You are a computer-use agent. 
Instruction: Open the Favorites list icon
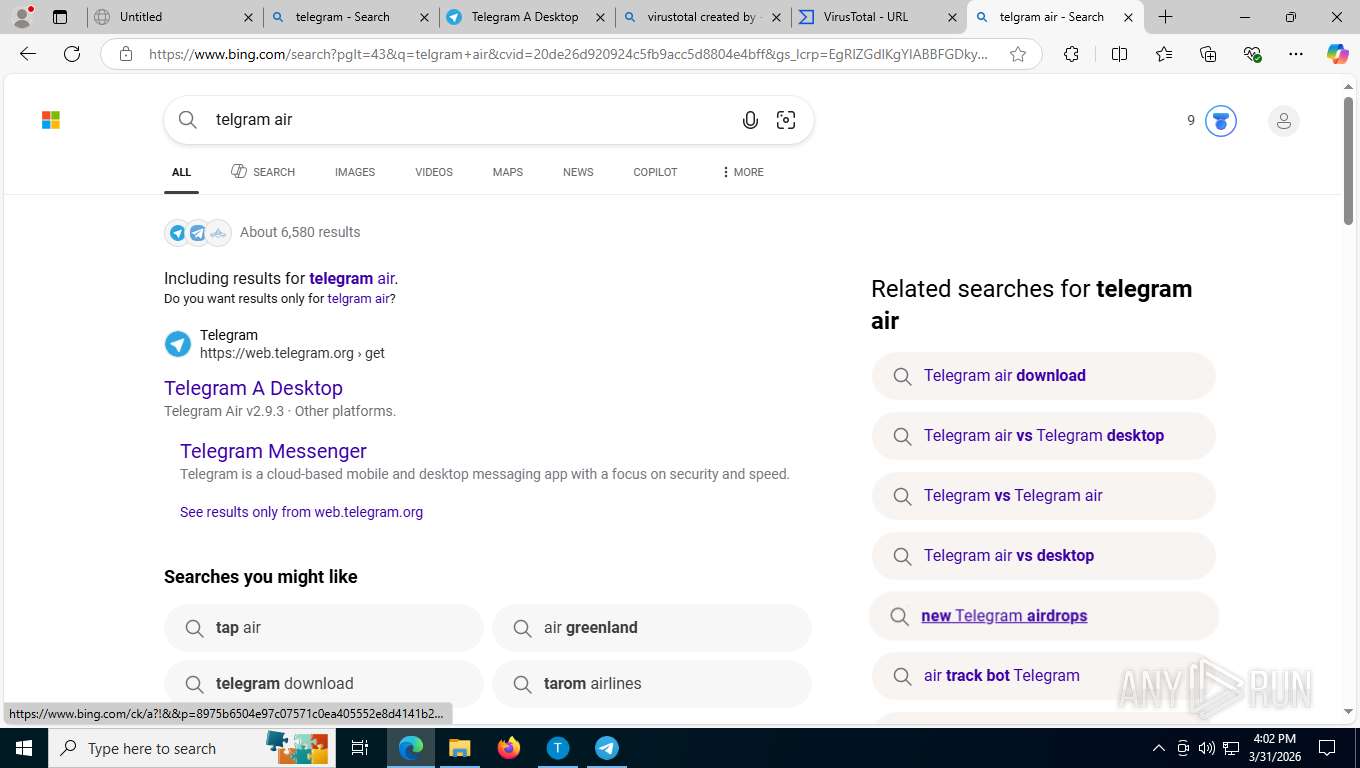click(x=1164, y=54)
